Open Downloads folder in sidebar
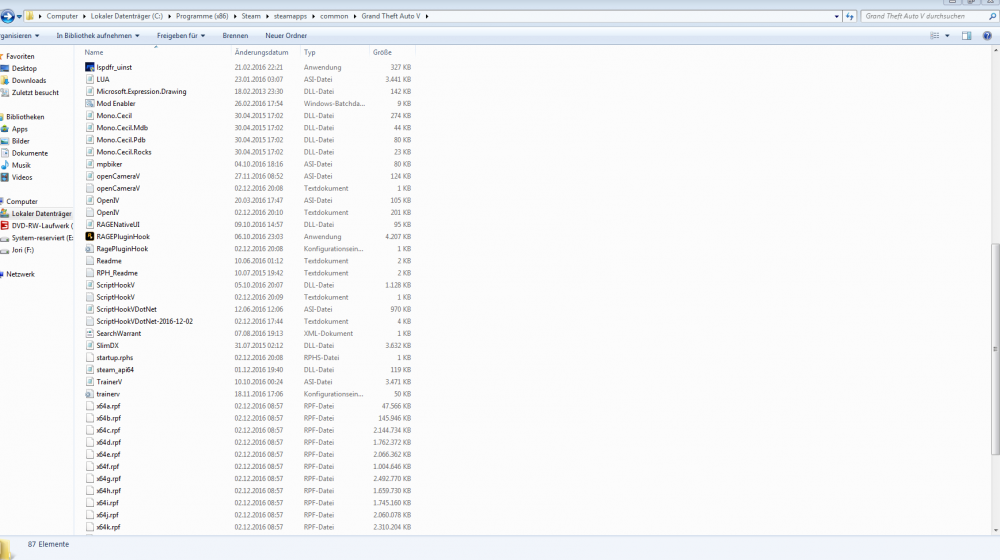 coord(29,80)
